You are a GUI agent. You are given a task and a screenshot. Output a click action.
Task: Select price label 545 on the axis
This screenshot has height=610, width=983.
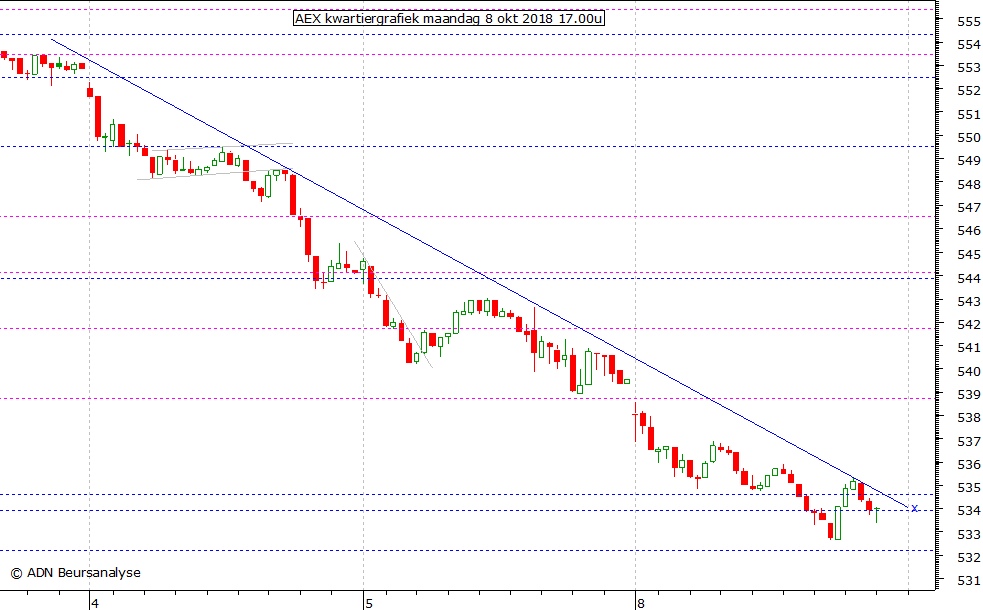tap(969, 255)
